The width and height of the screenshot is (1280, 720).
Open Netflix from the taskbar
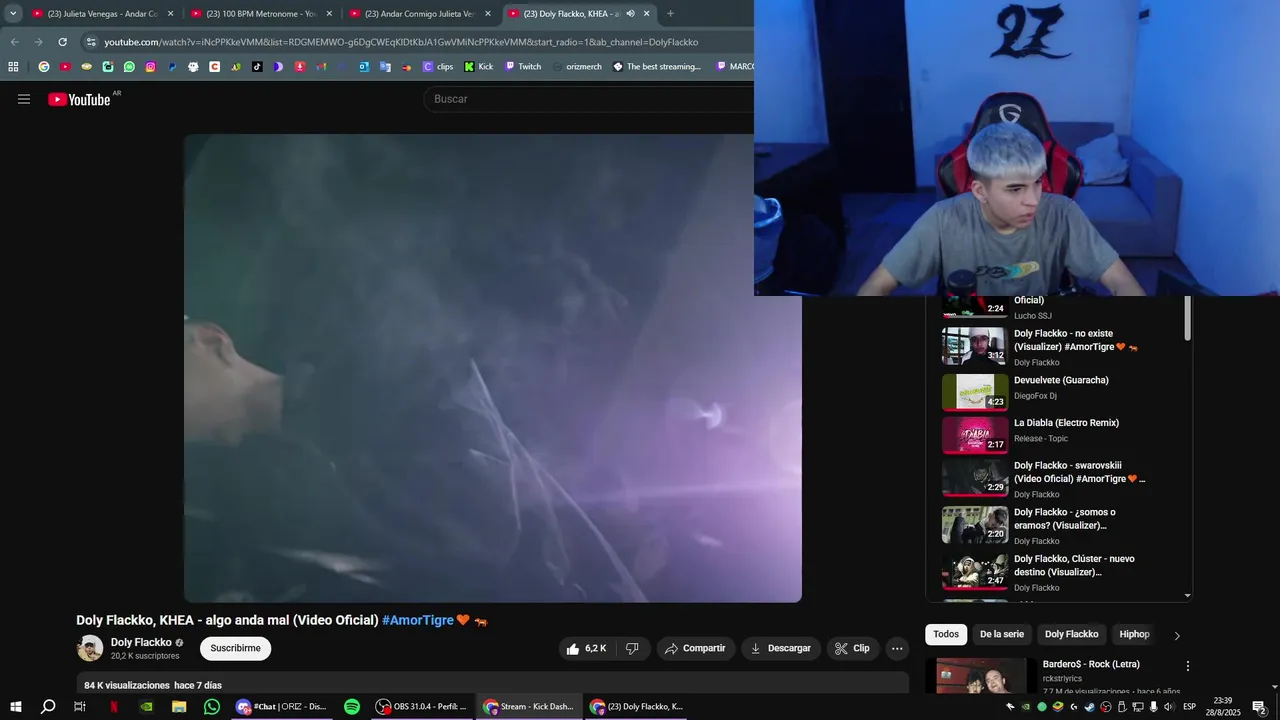tap(113, 707)
